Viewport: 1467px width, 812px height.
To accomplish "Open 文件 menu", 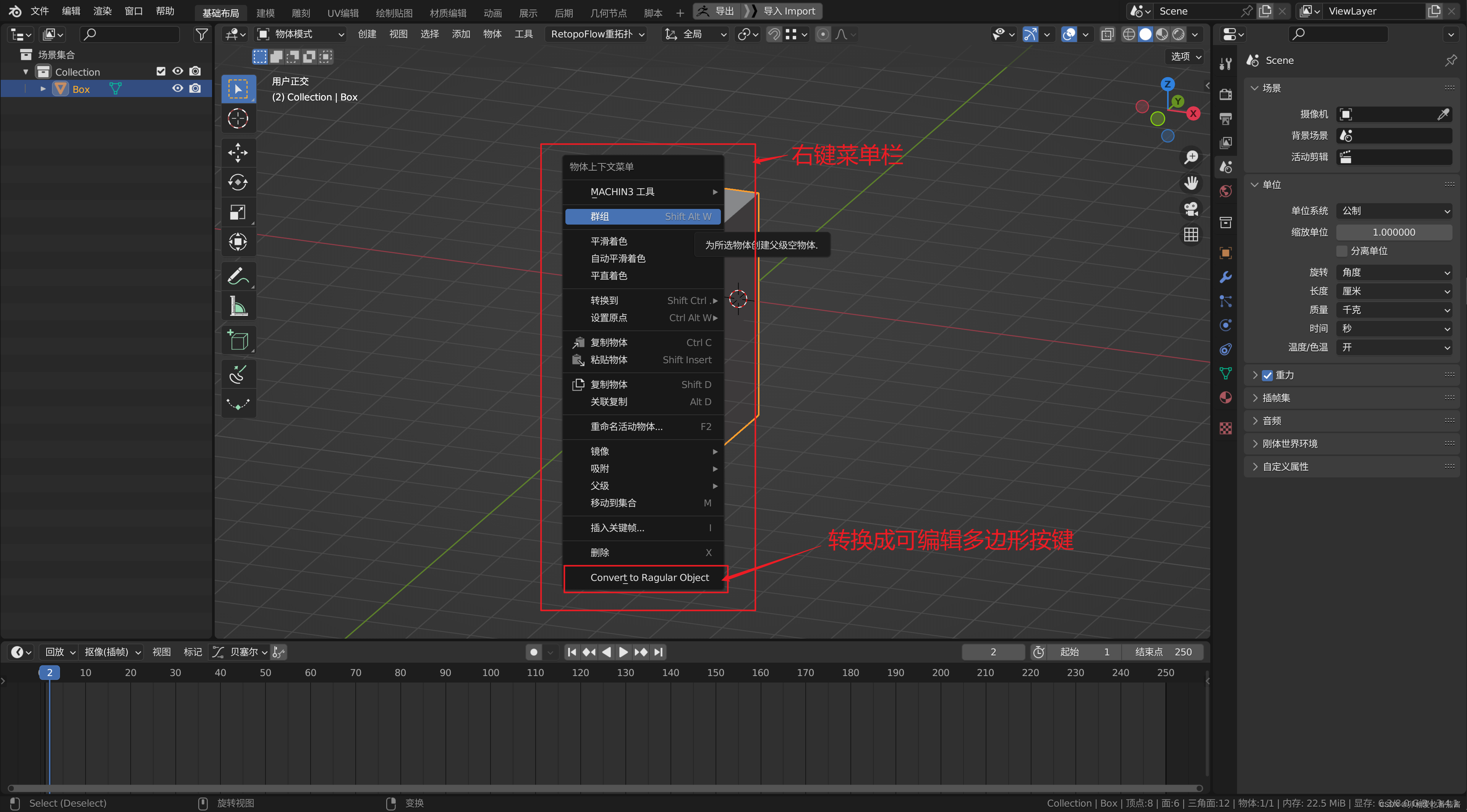I will (x=39, y=11).
